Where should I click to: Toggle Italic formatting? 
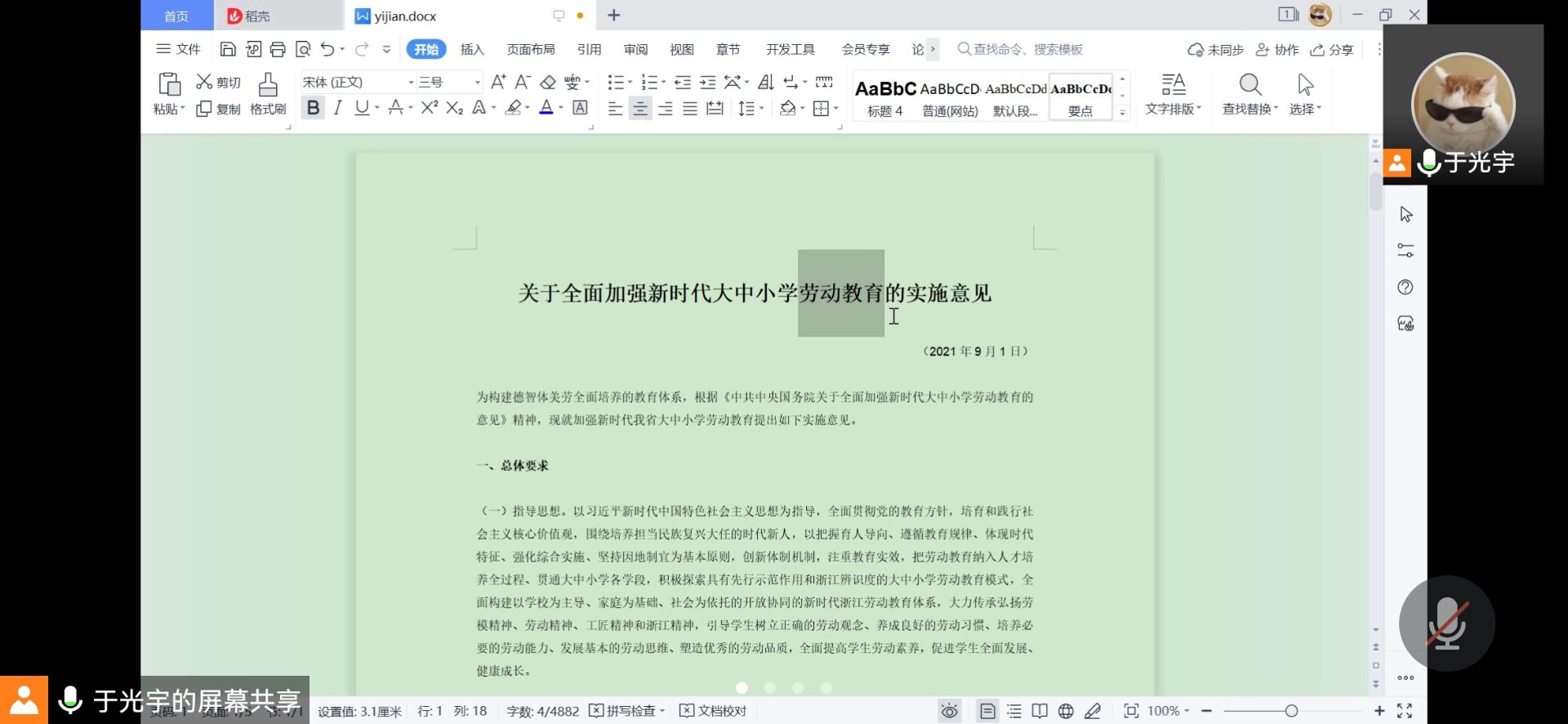point(337,108)
